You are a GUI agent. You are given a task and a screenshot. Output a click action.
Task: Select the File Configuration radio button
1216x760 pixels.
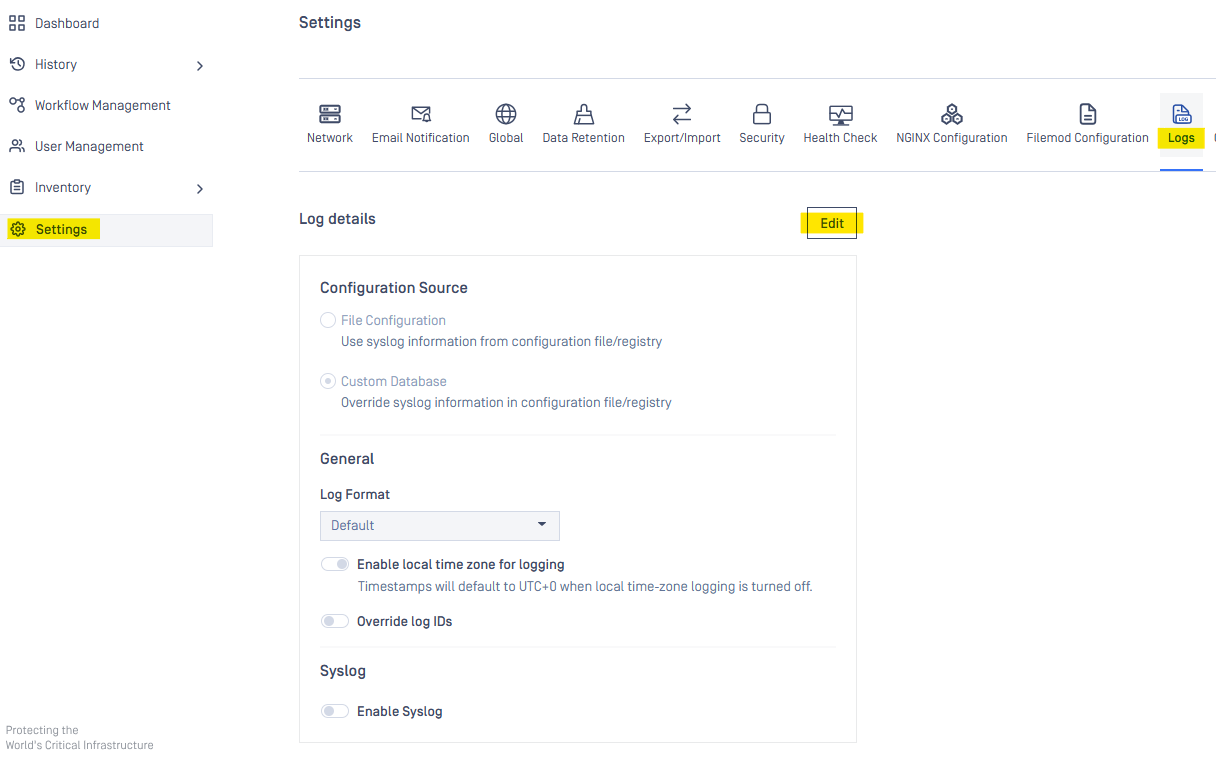328,320
